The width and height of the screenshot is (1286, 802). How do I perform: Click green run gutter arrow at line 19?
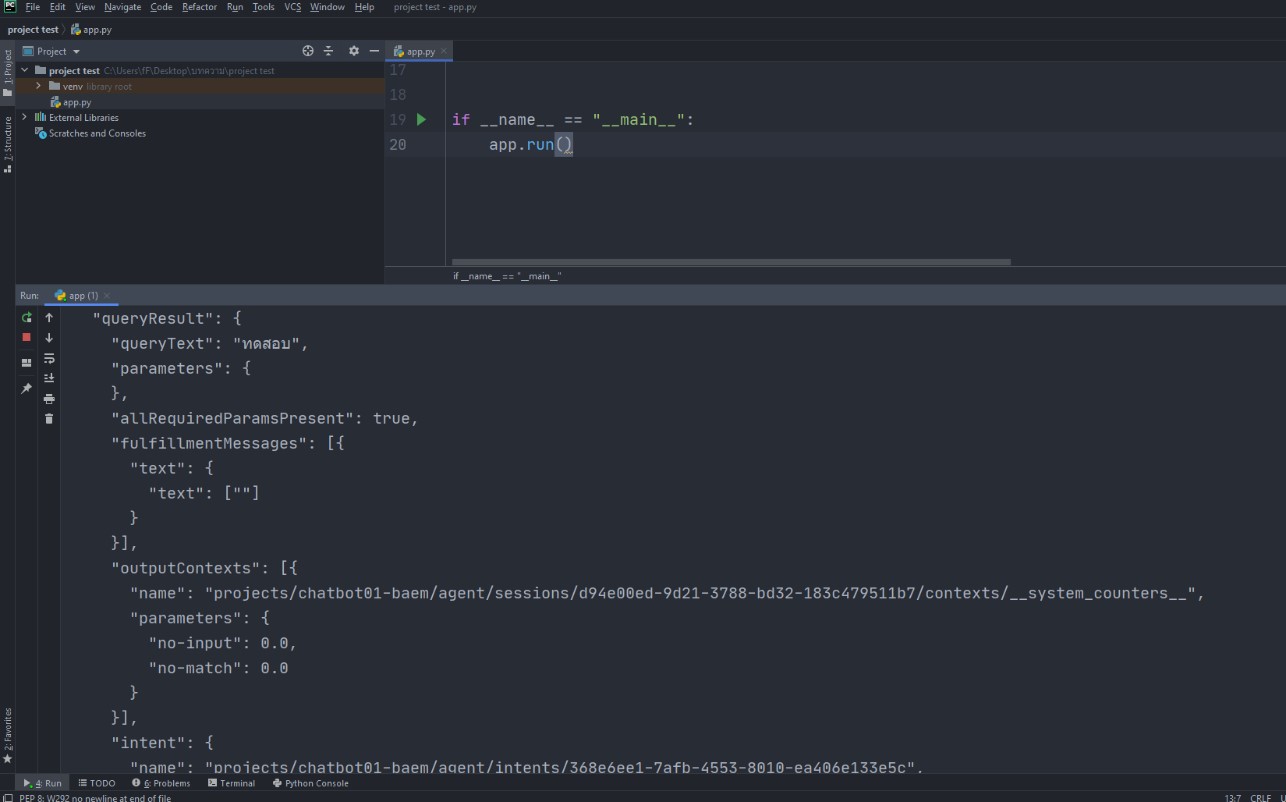422,119
